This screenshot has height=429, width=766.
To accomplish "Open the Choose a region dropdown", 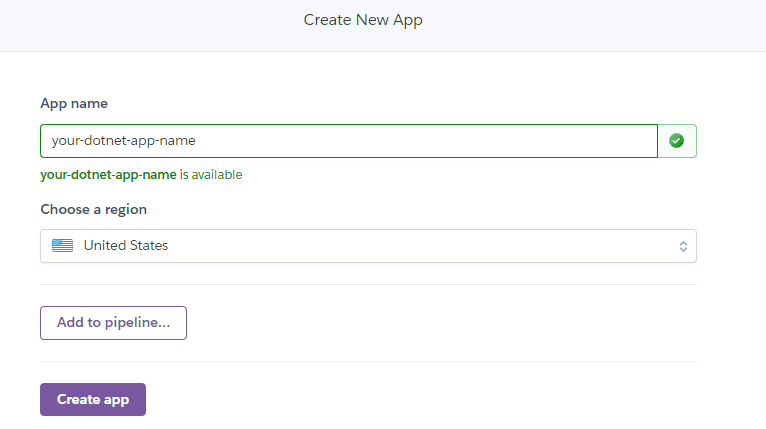I will click(x=368, y=246).
